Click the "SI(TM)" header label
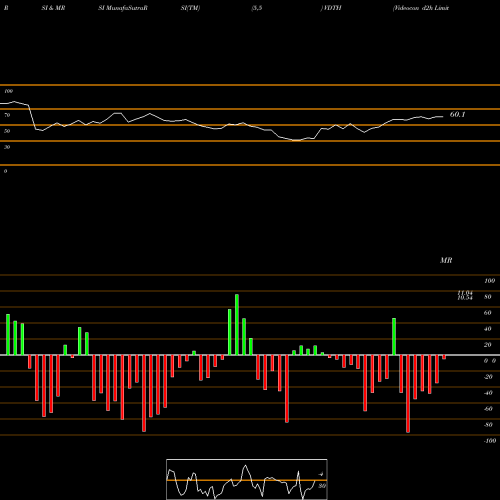 click(x=190, y=8)
